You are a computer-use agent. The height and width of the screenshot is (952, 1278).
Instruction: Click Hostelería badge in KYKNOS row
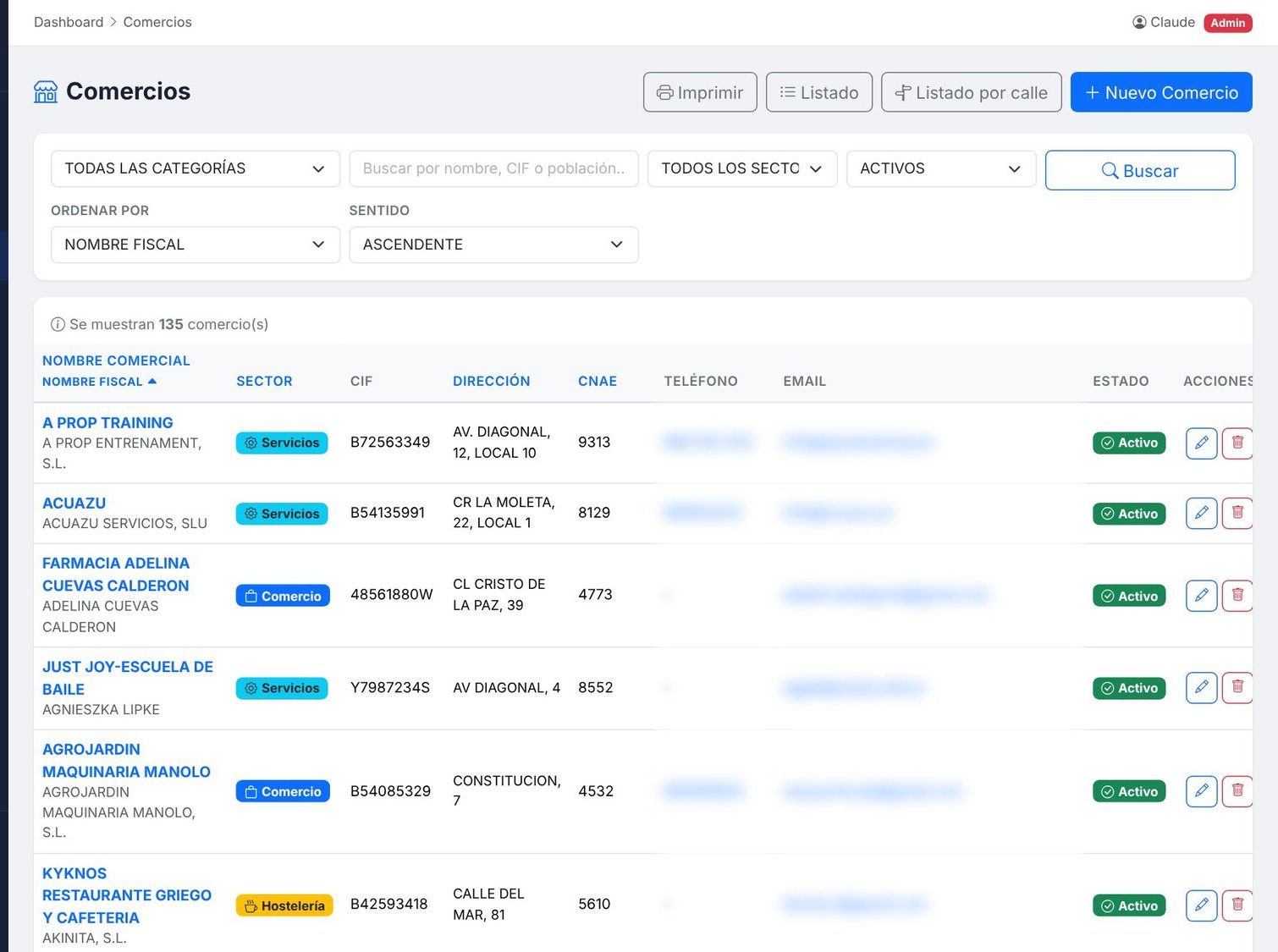coord(284,905)
